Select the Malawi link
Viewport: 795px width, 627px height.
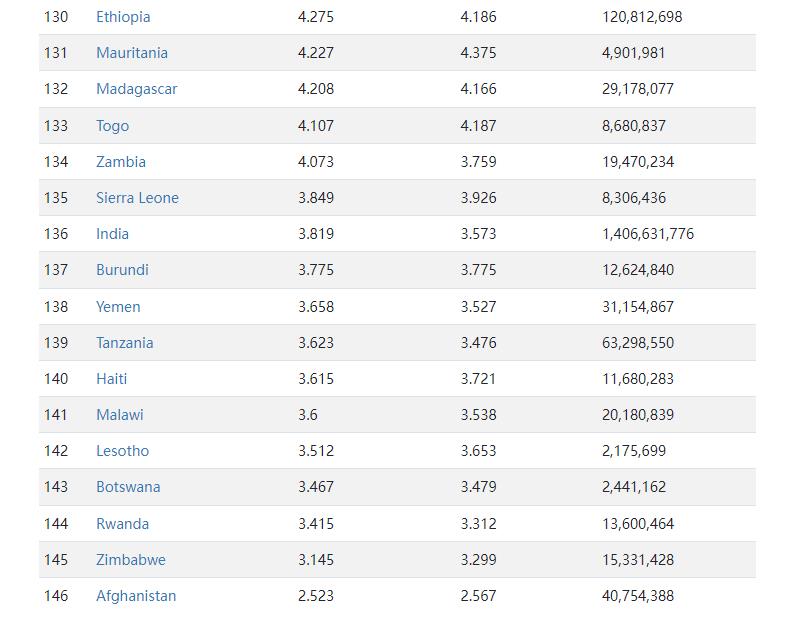coord(120,415)
